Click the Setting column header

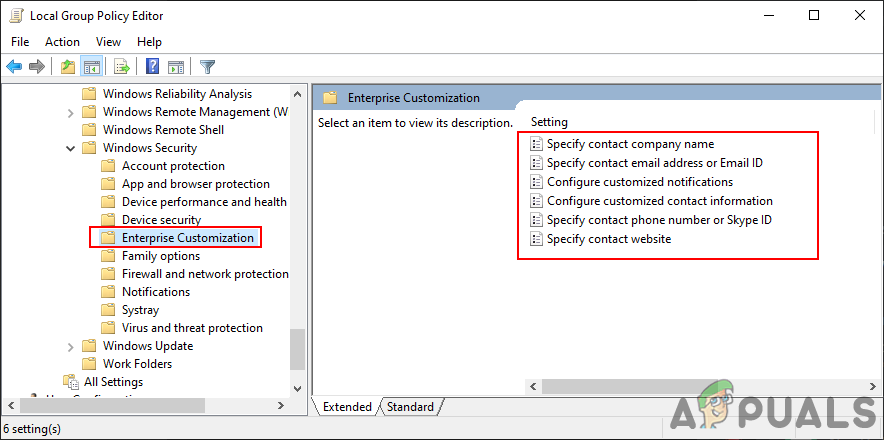click(x=549, y=122)
